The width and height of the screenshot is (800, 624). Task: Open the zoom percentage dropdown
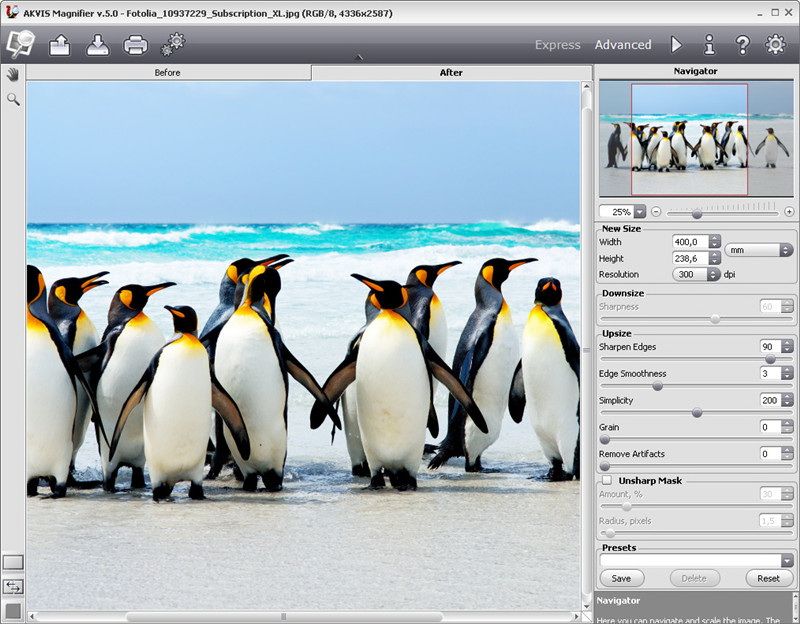tap(639, 212)
